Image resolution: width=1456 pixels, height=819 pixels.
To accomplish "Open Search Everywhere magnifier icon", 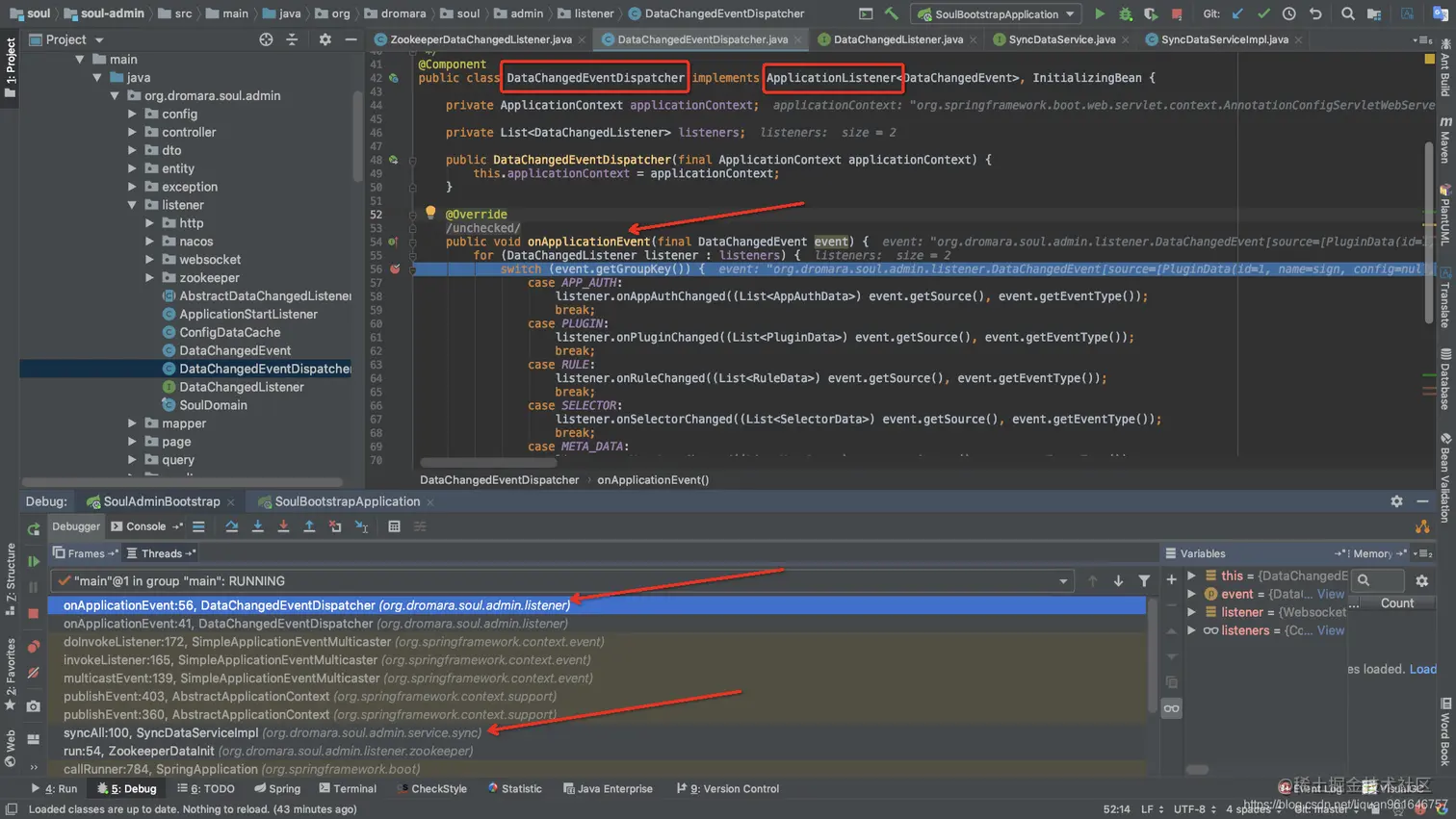I will (x=1348, y=14).
